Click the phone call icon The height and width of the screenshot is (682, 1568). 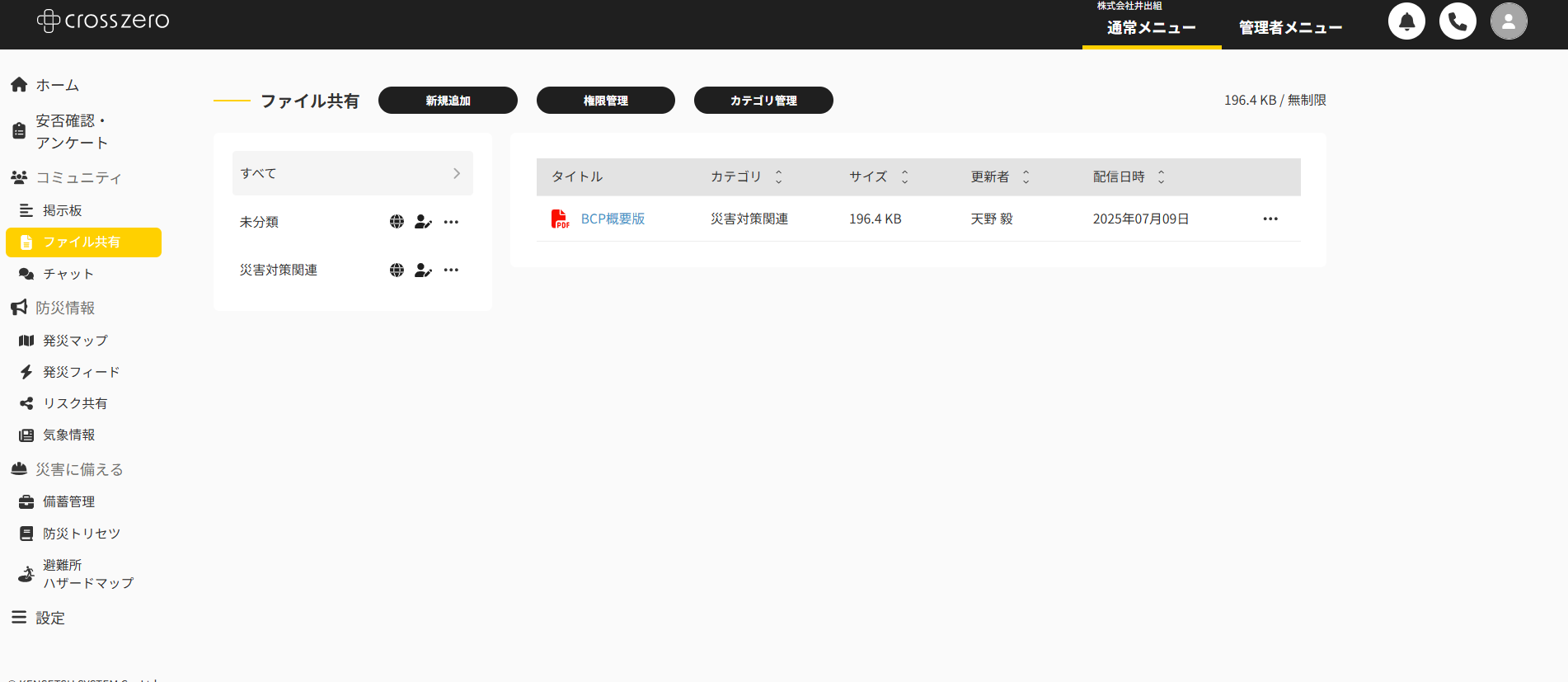pos(1458,21)
